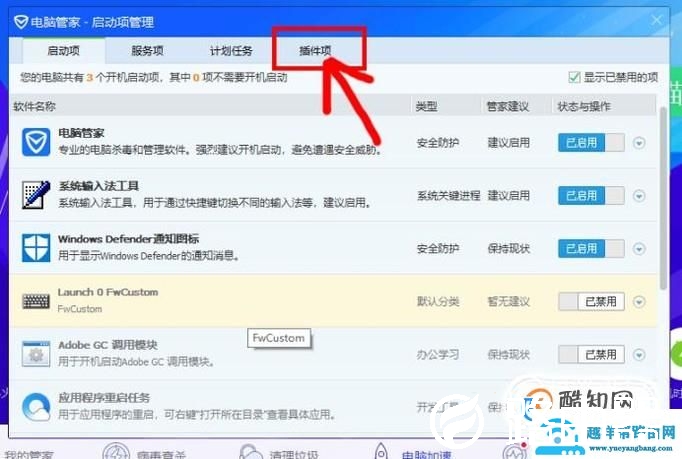Click the 状态与操作 column header

click(584, 107)
